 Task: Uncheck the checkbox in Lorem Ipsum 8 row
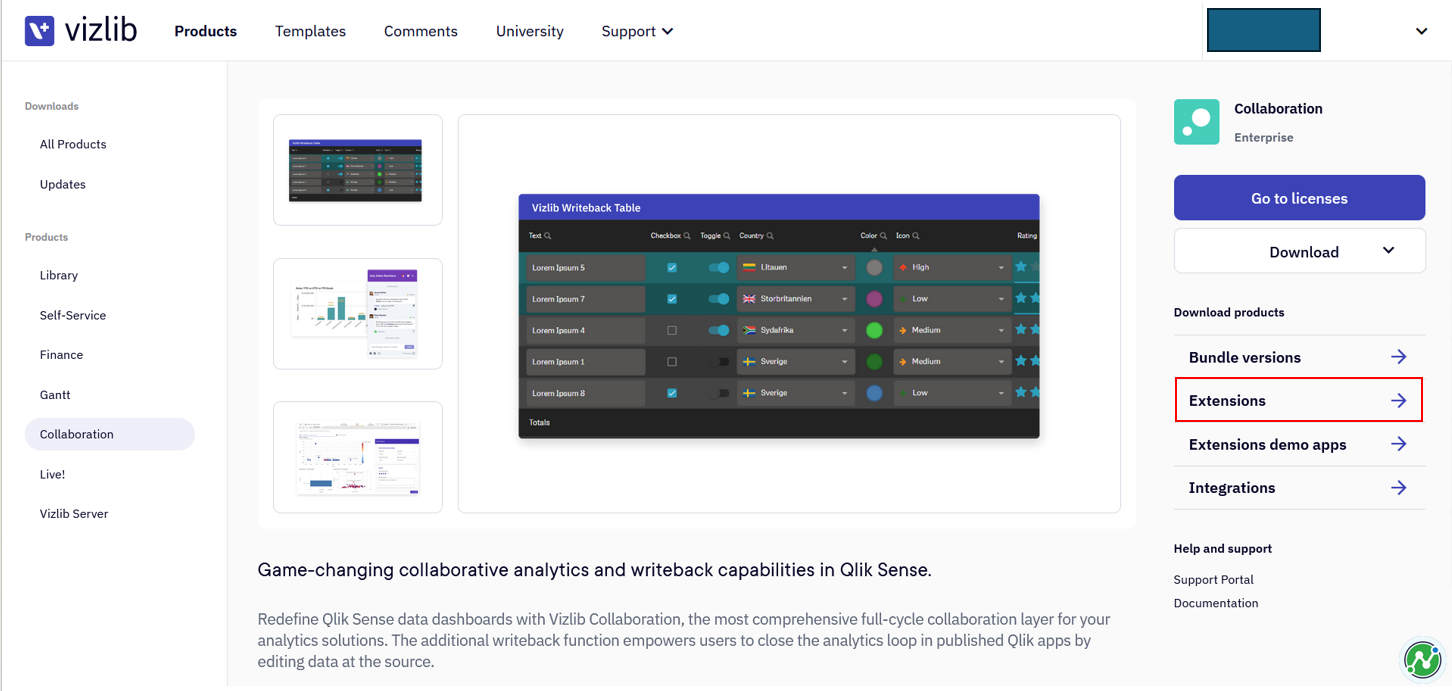coord(672,393)
